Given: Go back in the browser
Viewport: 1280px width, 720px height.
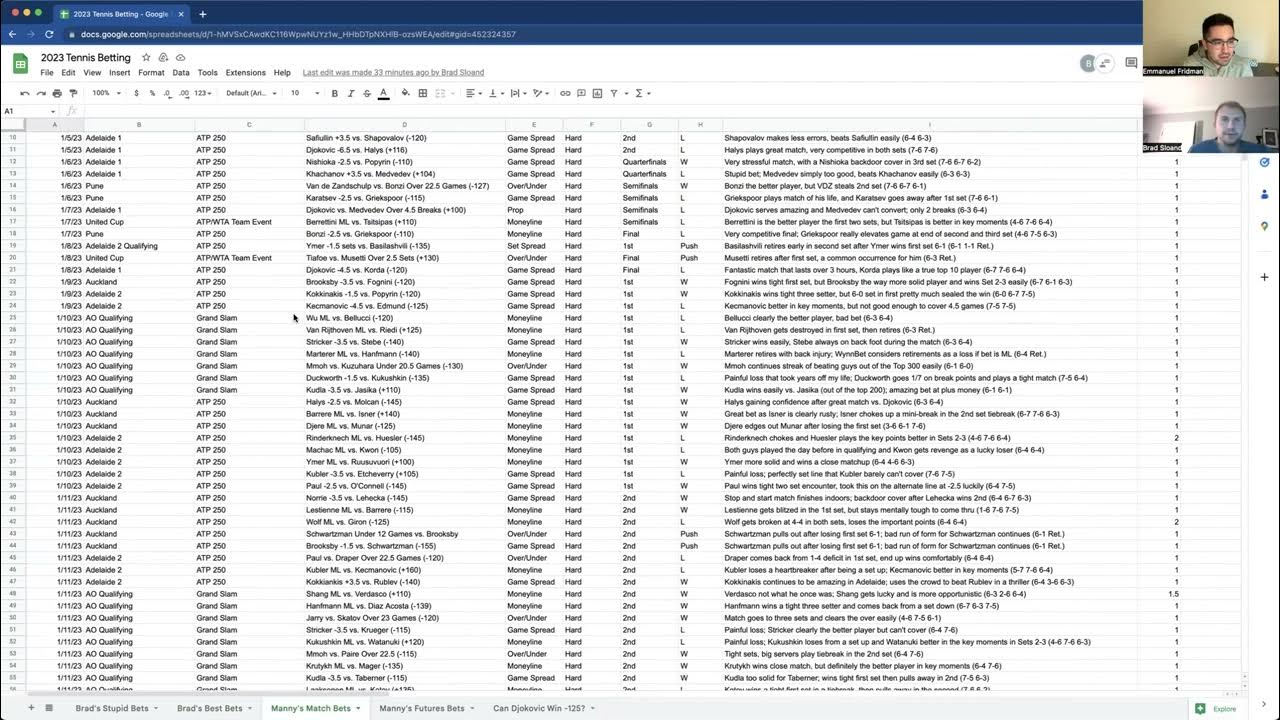Looking at the screenshot, I should [x=12, y=34].
